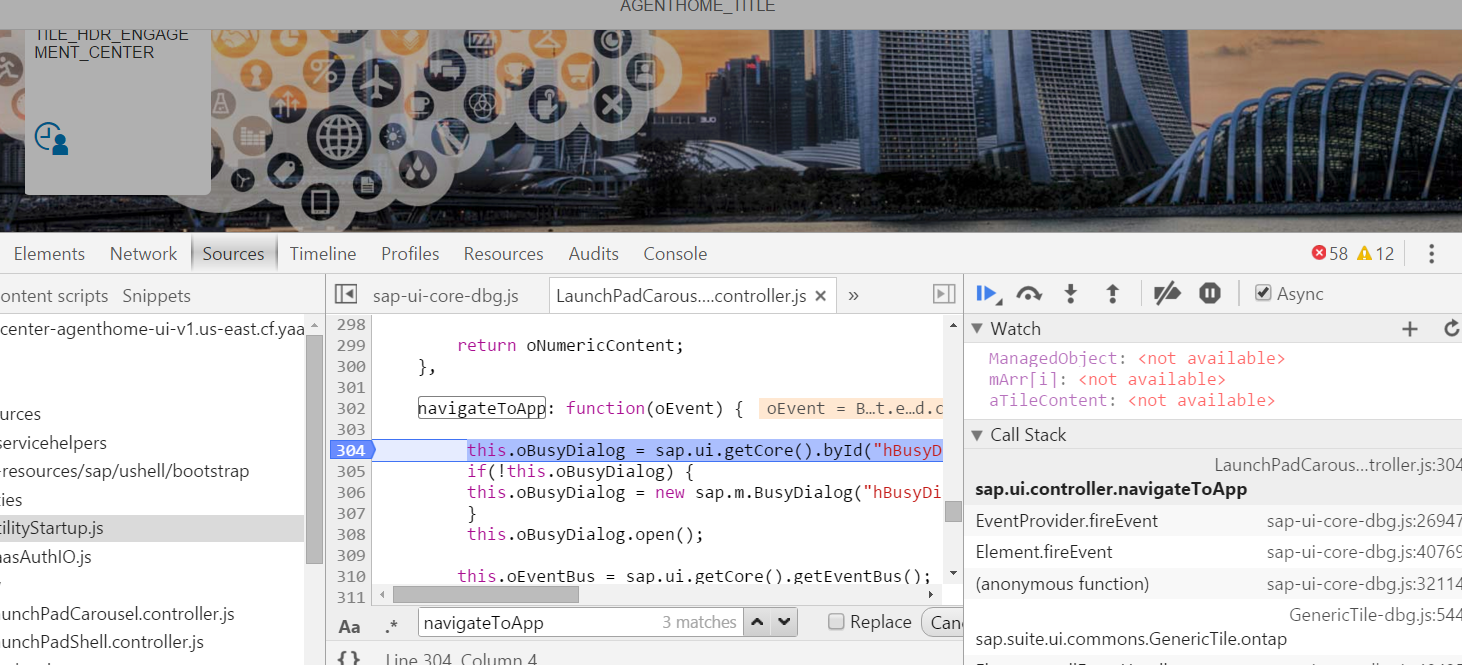Open the Audits panel
1462x665 pixels.
tap(594, 254)
